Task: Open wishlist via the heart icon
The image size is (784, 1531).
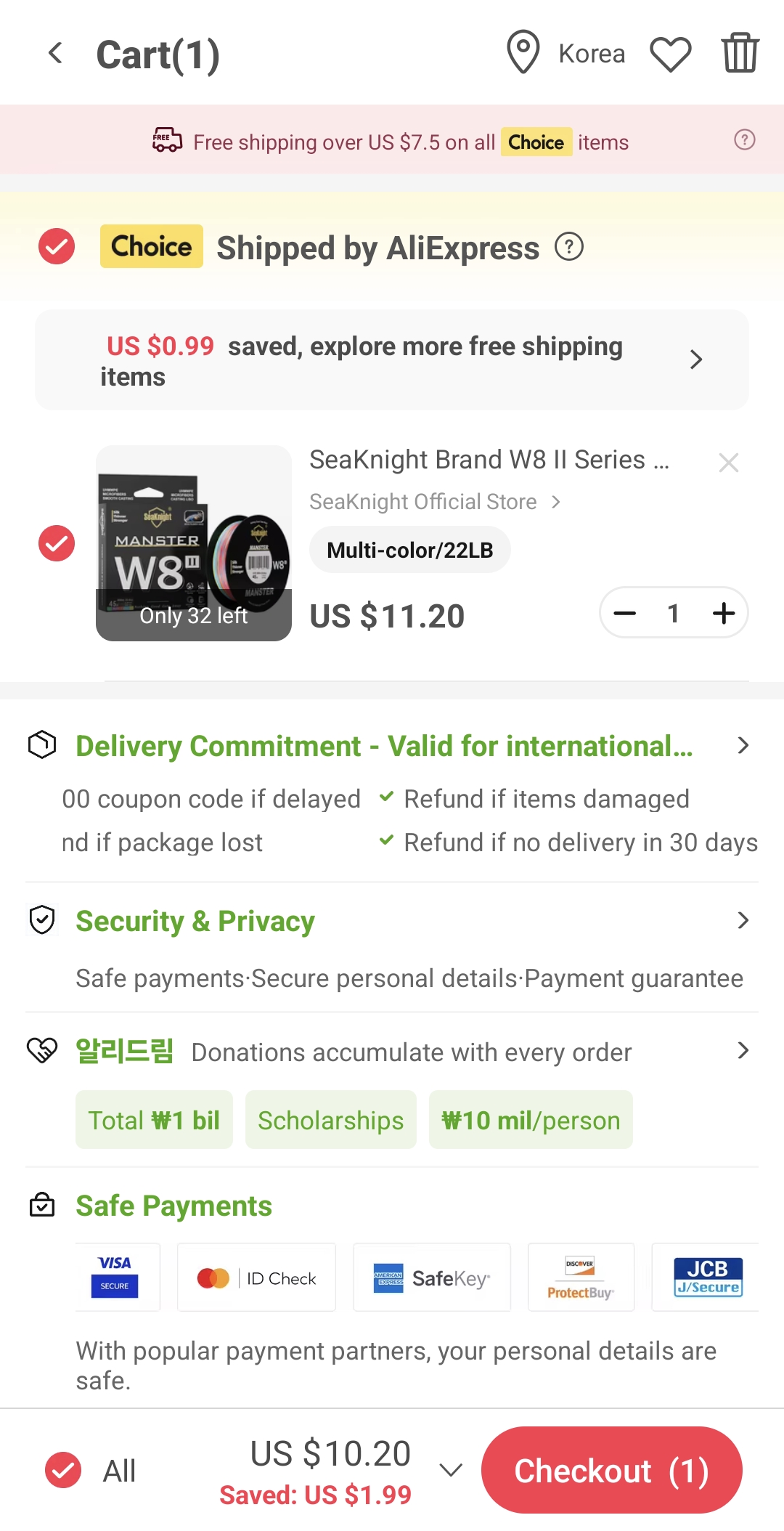Action: (670, 54)
